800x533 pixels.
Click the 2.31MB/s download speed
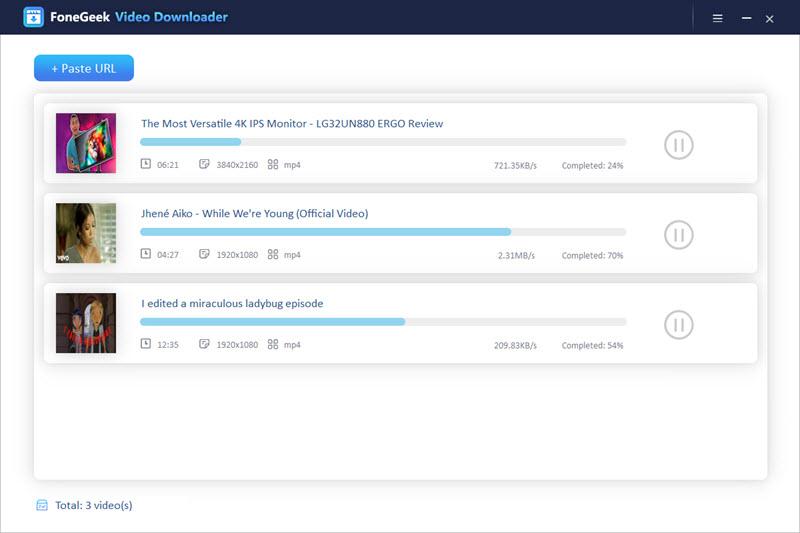516,256
